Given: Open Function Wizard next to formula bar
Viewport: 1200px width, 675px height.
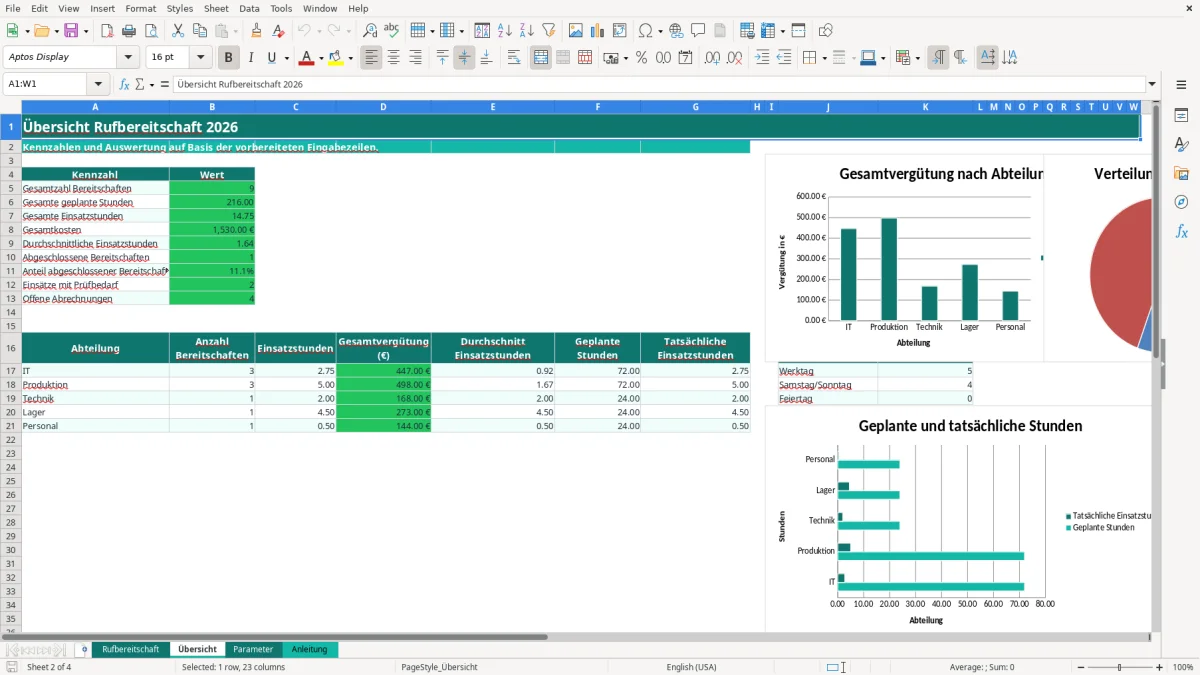Looking at the screenshot, I should 125,85.
